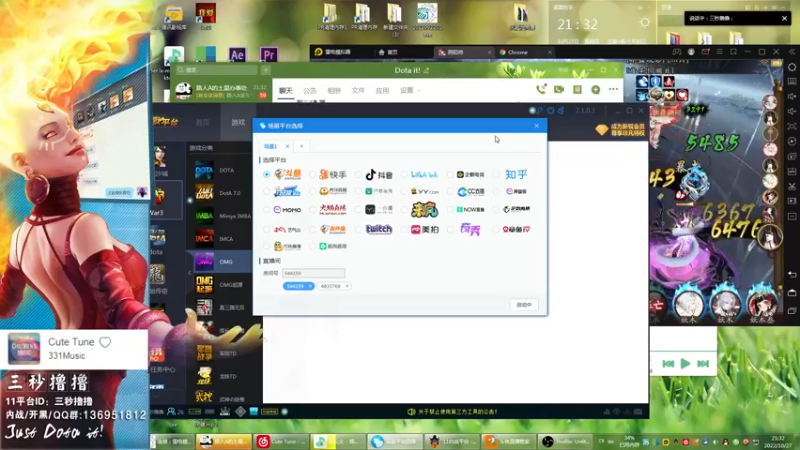The width and height of the screenshot is (800, 450).
Task: Start a video call in Dota it! group
Action: click(x=559, y=89)
